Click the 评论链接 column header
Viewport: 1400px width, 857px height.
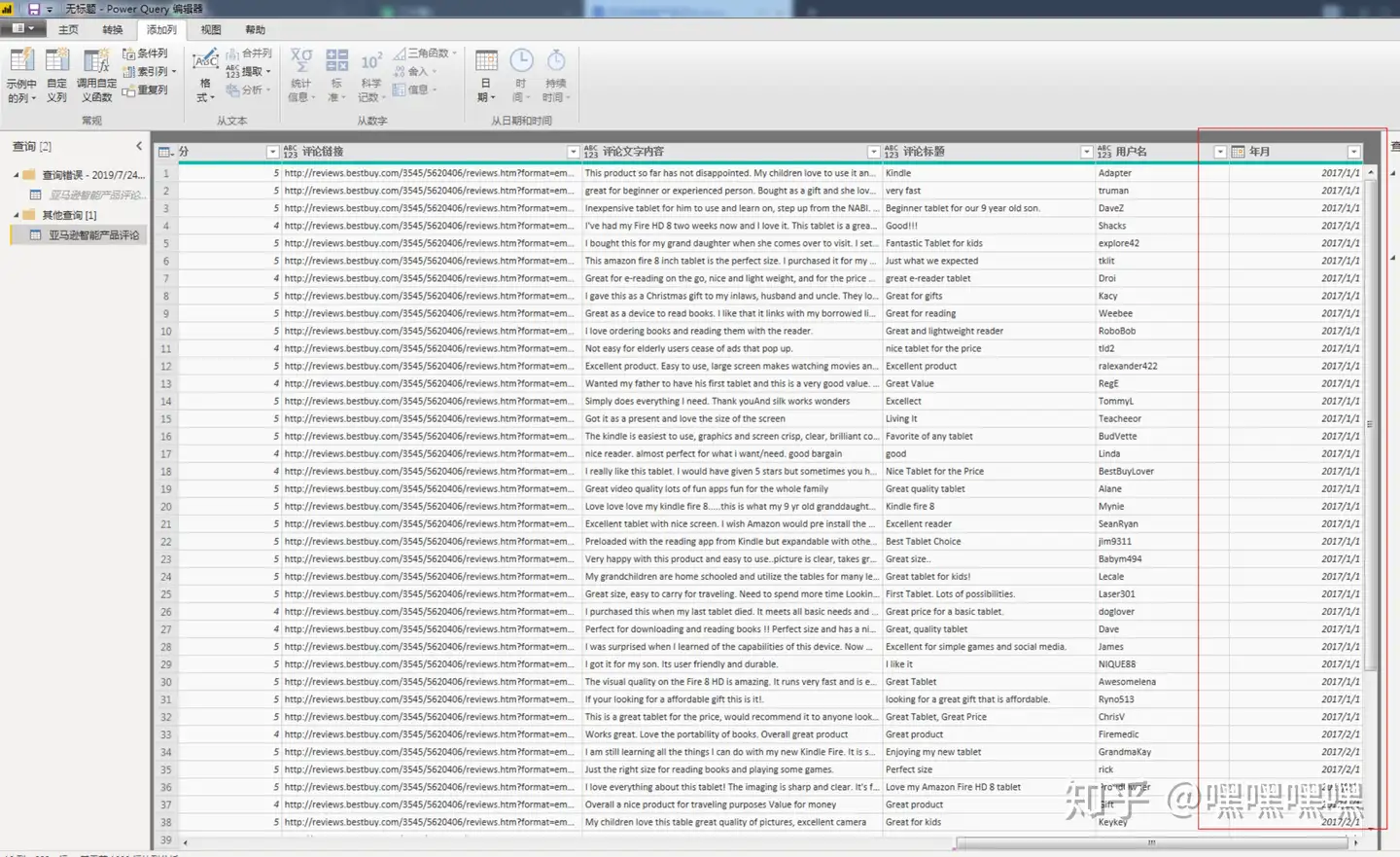pyautogui.click(x=431, y=152)
